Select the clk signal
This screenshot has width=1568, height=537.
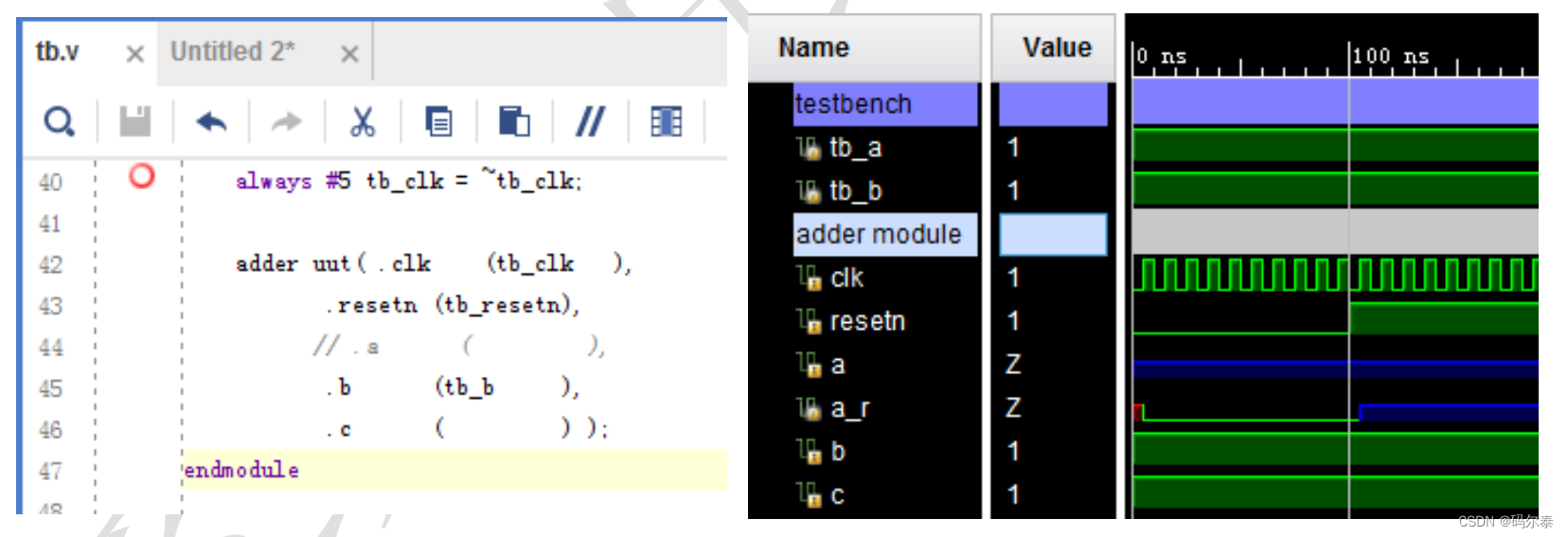[846, 277]
